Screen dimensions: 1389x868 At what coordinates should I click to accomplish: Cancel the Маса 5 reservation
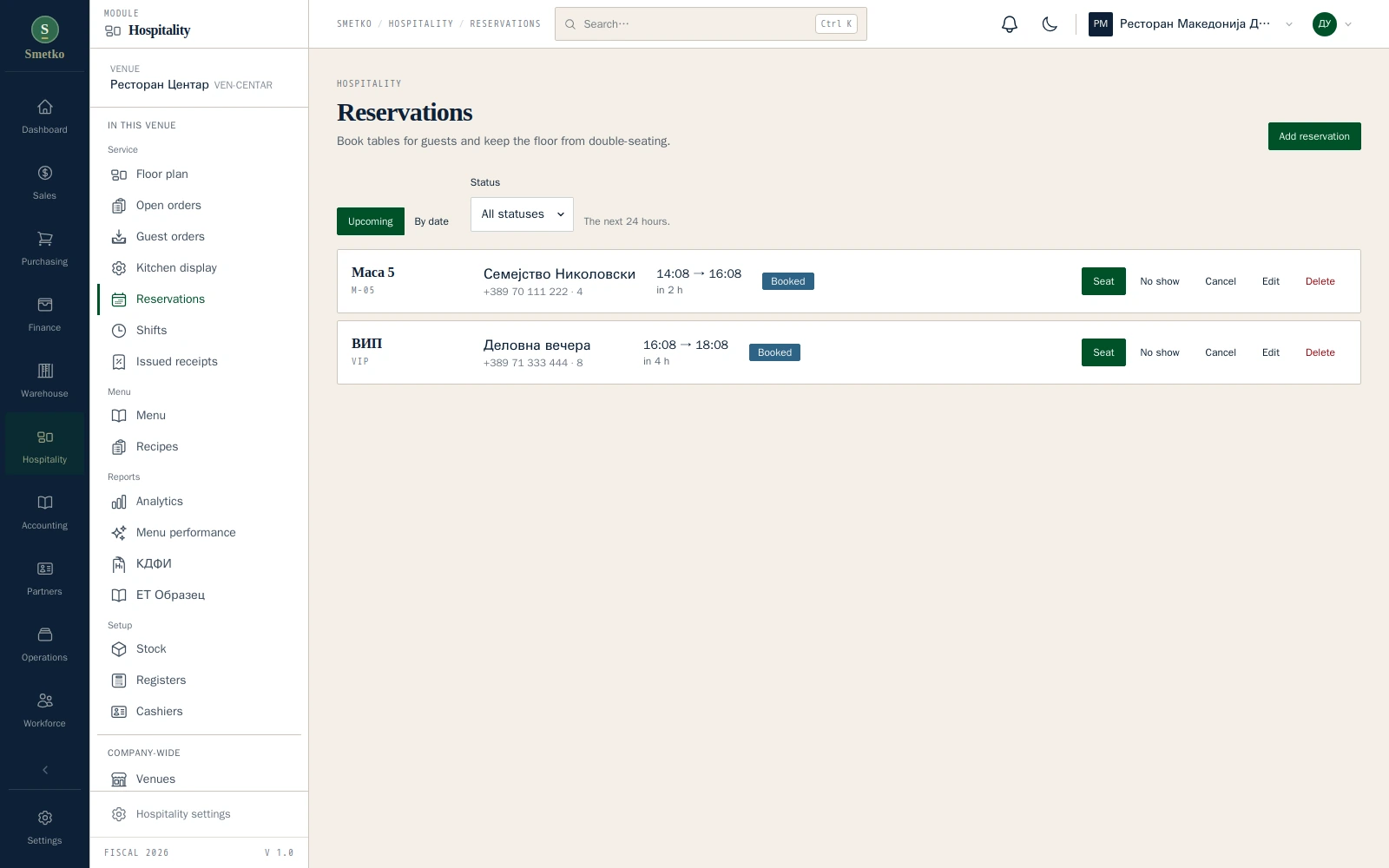pyautogui.click(x=1221, y=281)
